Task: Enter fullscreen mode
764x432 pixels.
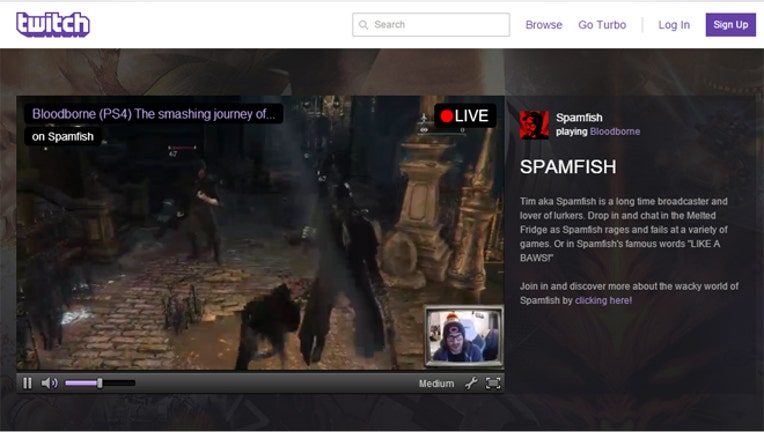Action: point(493,383)
